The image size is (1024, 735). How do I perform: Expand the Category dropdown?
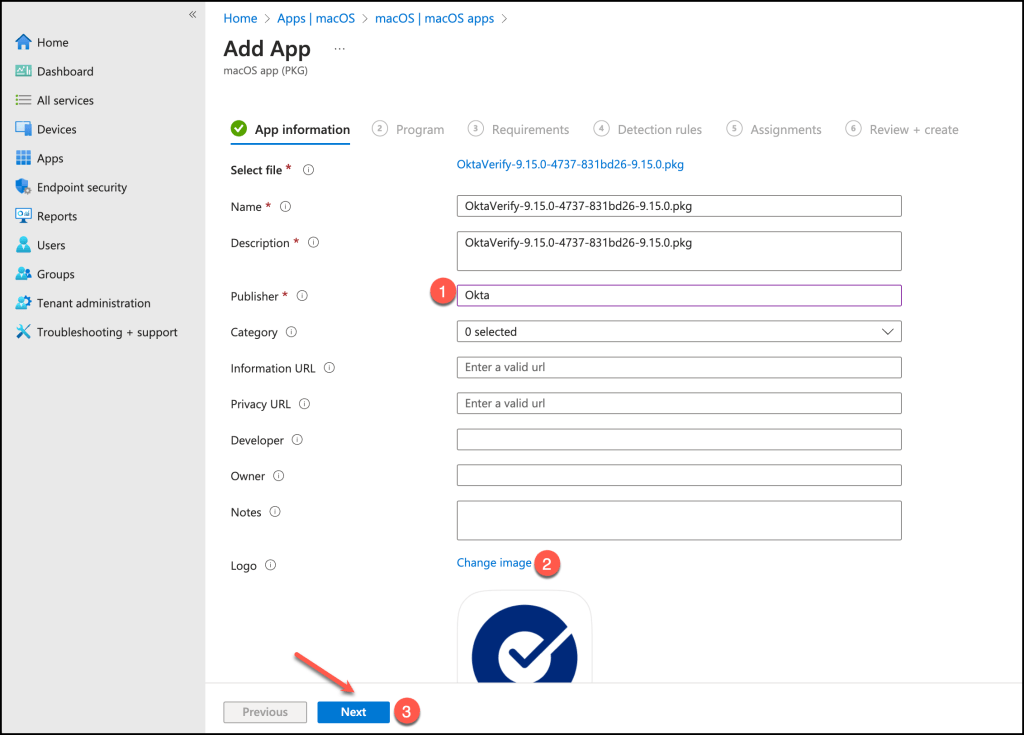tap(679, 332)
